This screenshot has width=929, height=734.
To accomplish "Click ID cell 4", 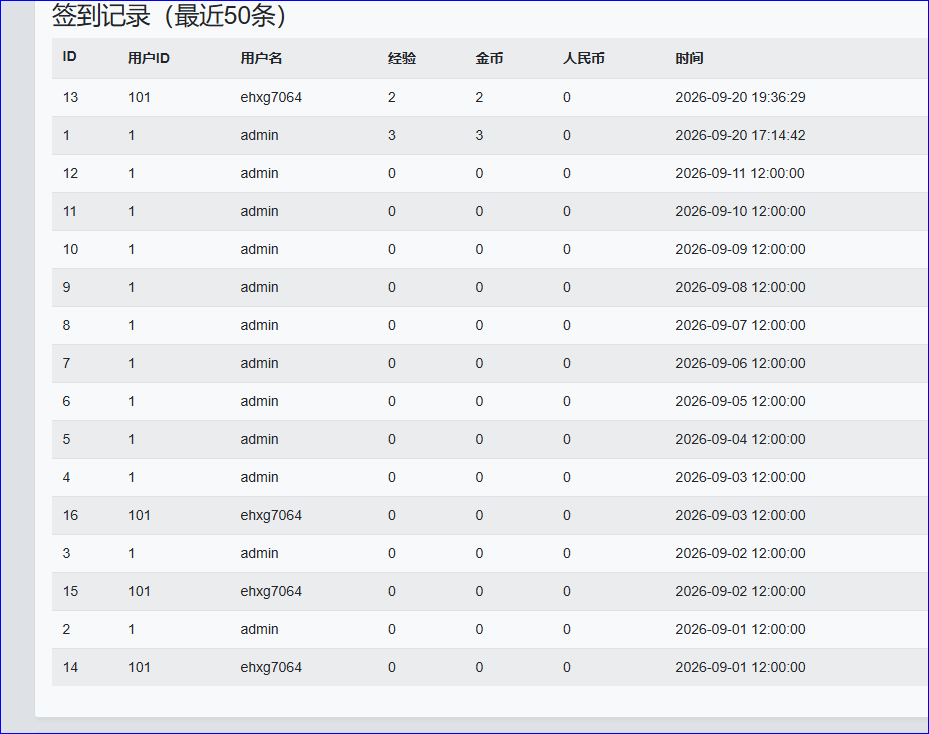I will coord(66,477).
